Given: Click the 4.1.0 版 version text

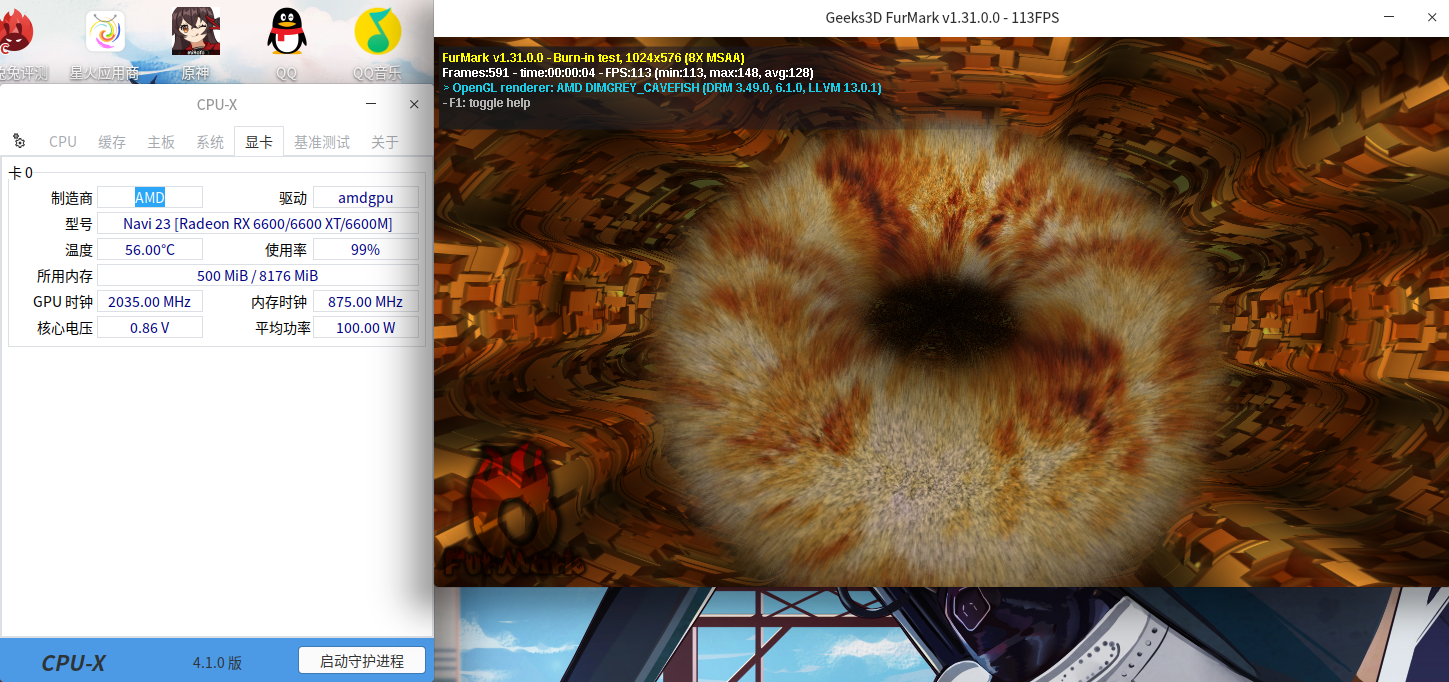Looking at the screenshot, I should tap(217, 662).
